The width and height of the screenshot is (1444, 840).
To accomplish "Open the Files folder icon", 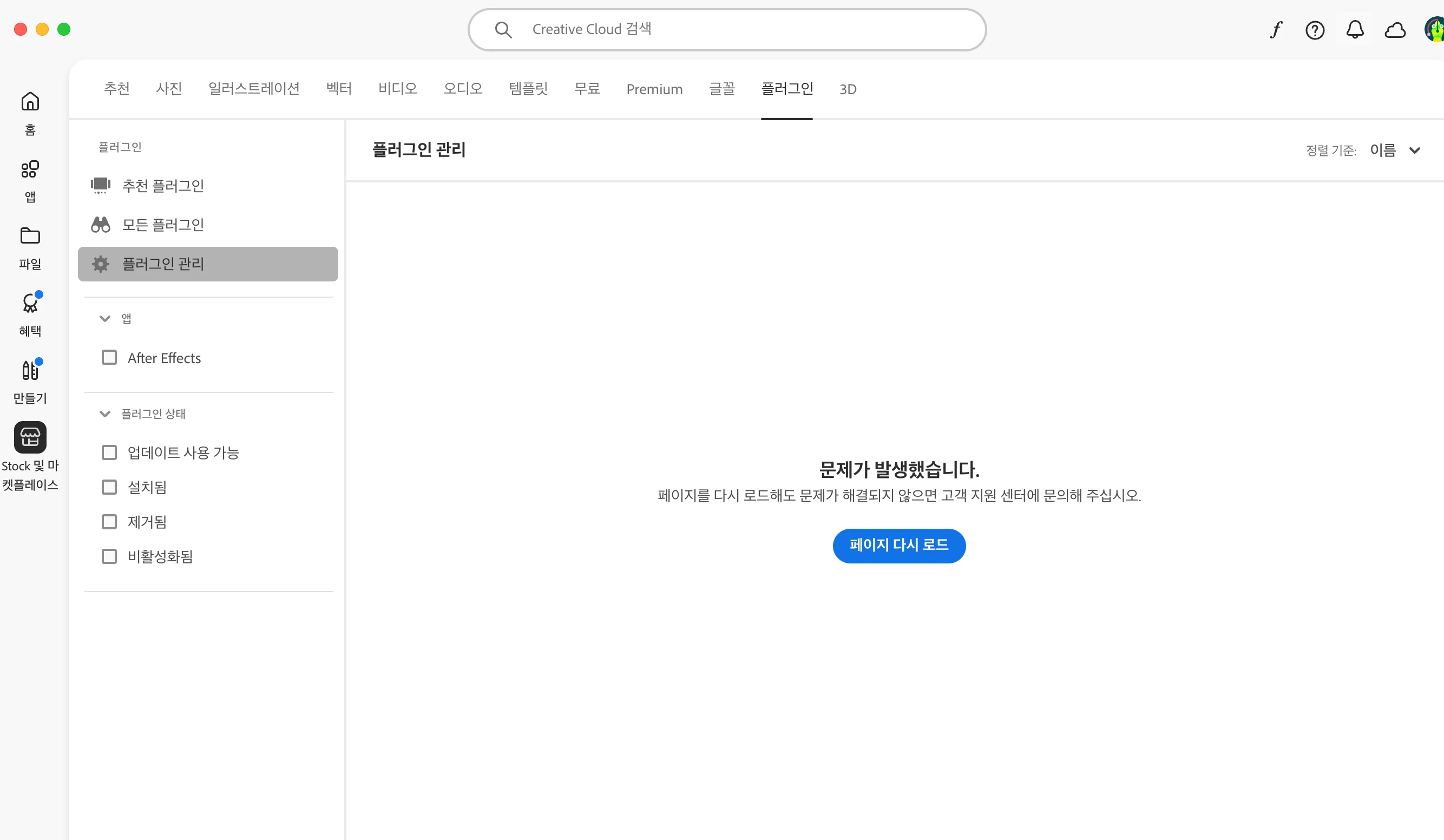I will point(30,235).
